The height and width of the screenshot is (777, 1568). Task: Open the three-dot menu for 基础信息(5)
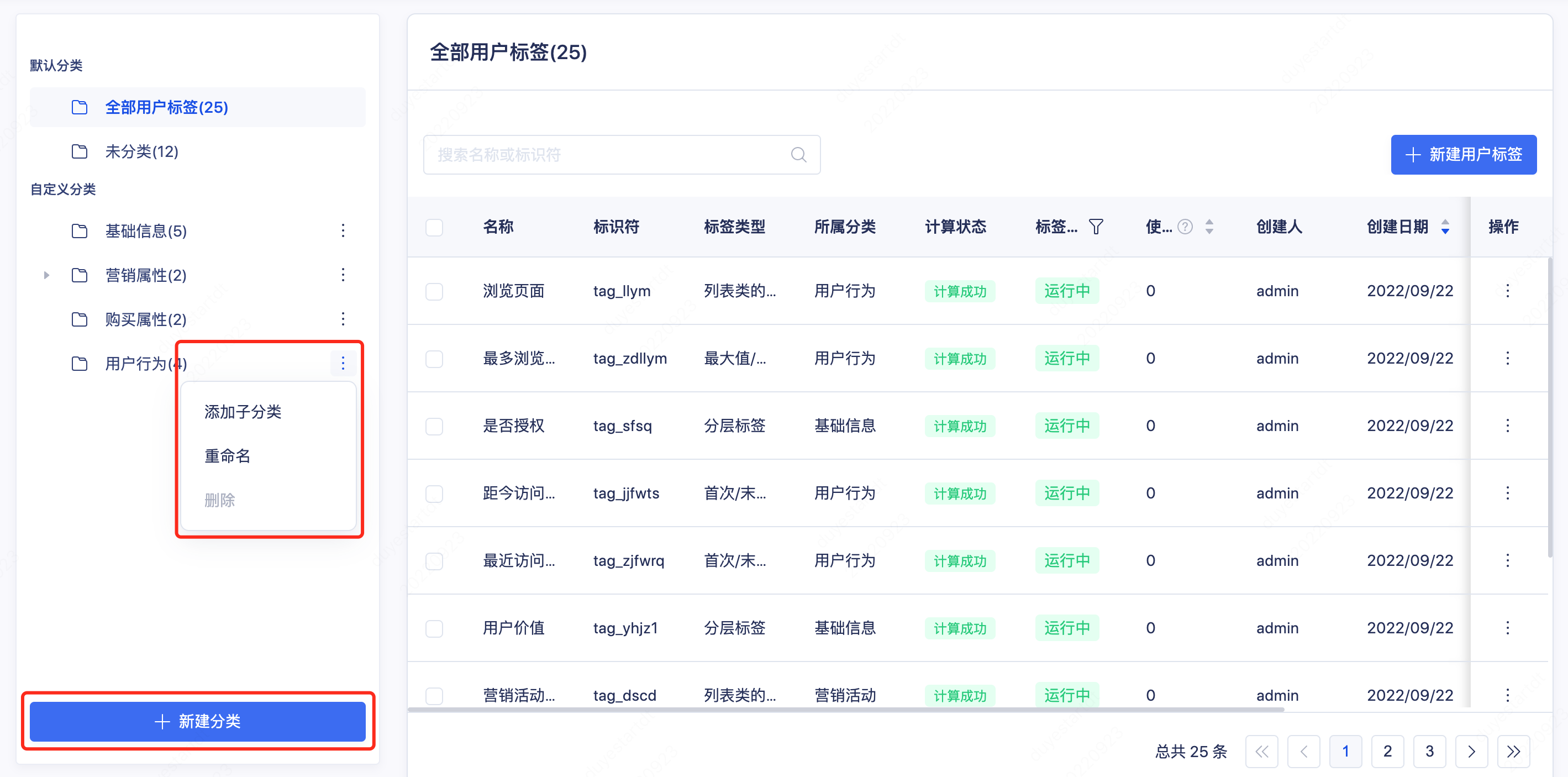(343, 231)
